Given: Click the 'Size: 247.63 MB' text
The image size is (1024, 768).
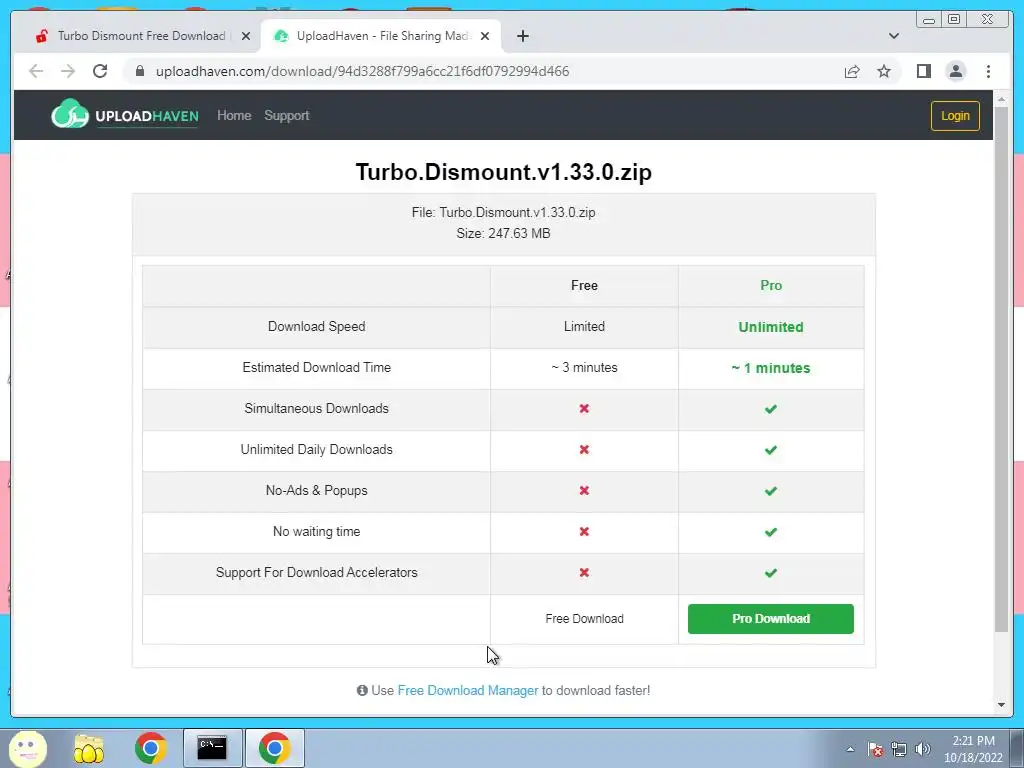Looking at the screenshot, I should coord(504,233).
